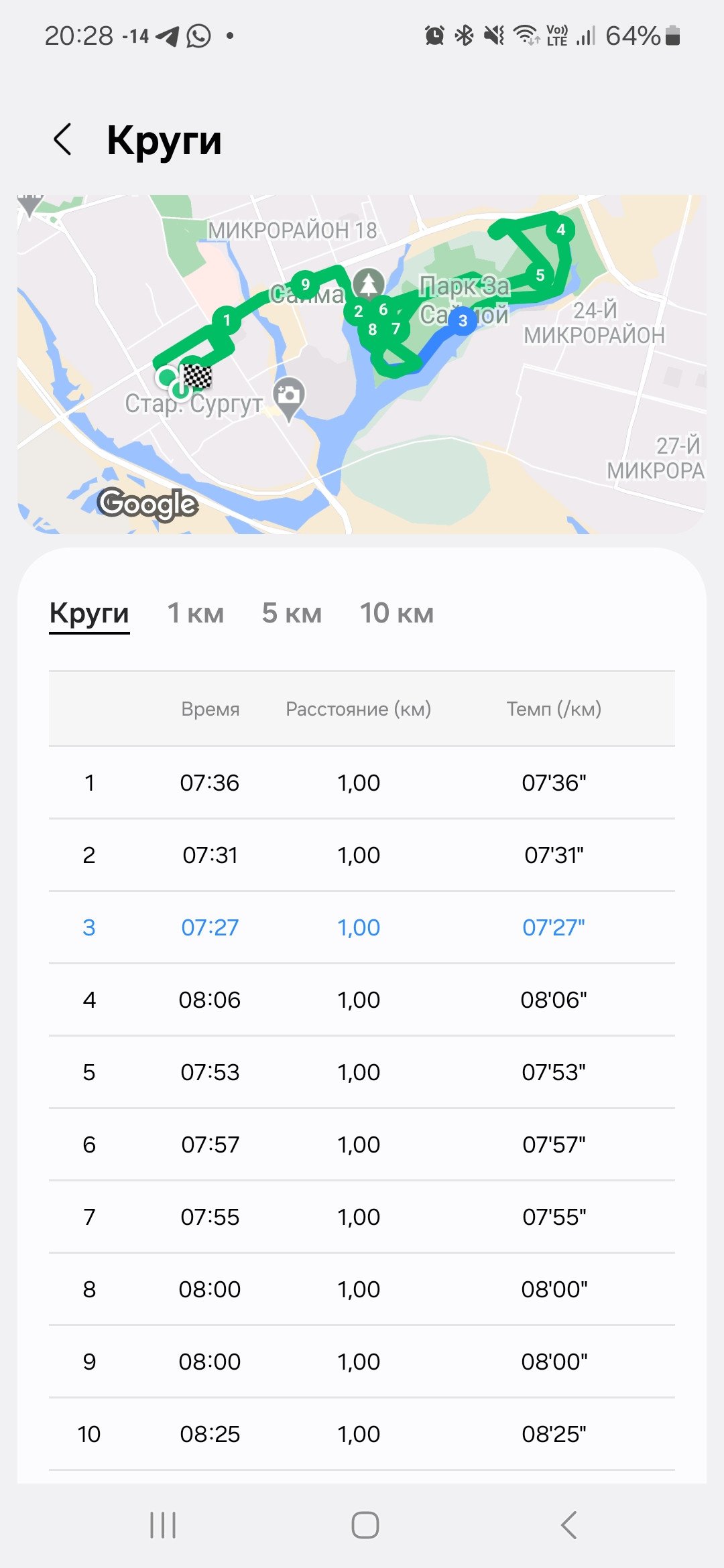
Task: Switch to the 1 км tab
Action: pos(196,612)
